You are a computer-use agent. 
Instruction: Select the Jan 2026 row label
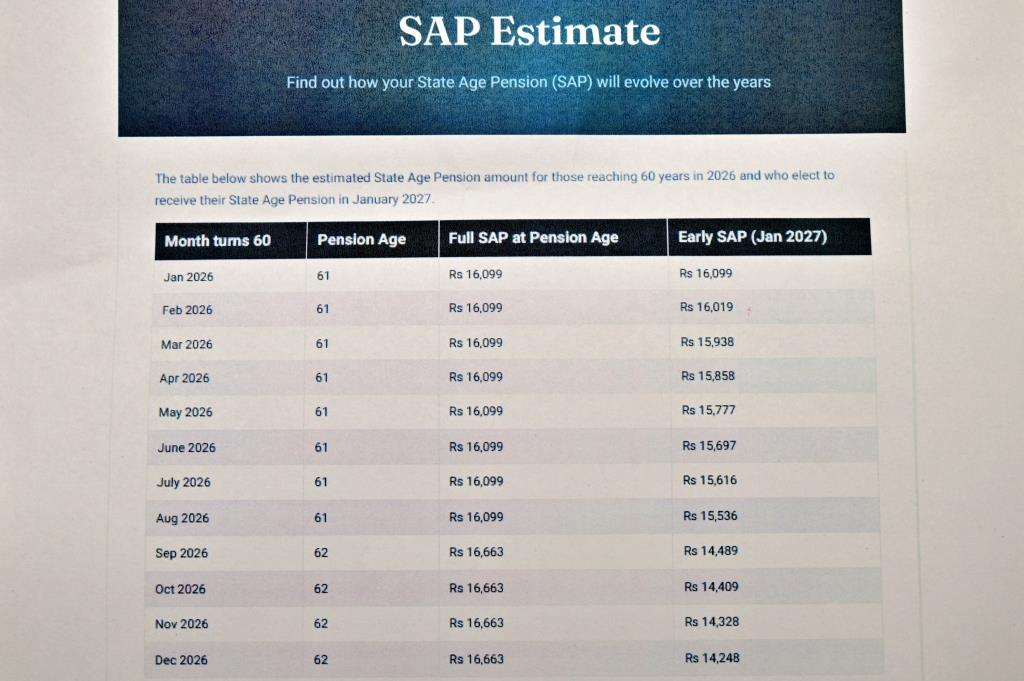click(x=188, y=277)
